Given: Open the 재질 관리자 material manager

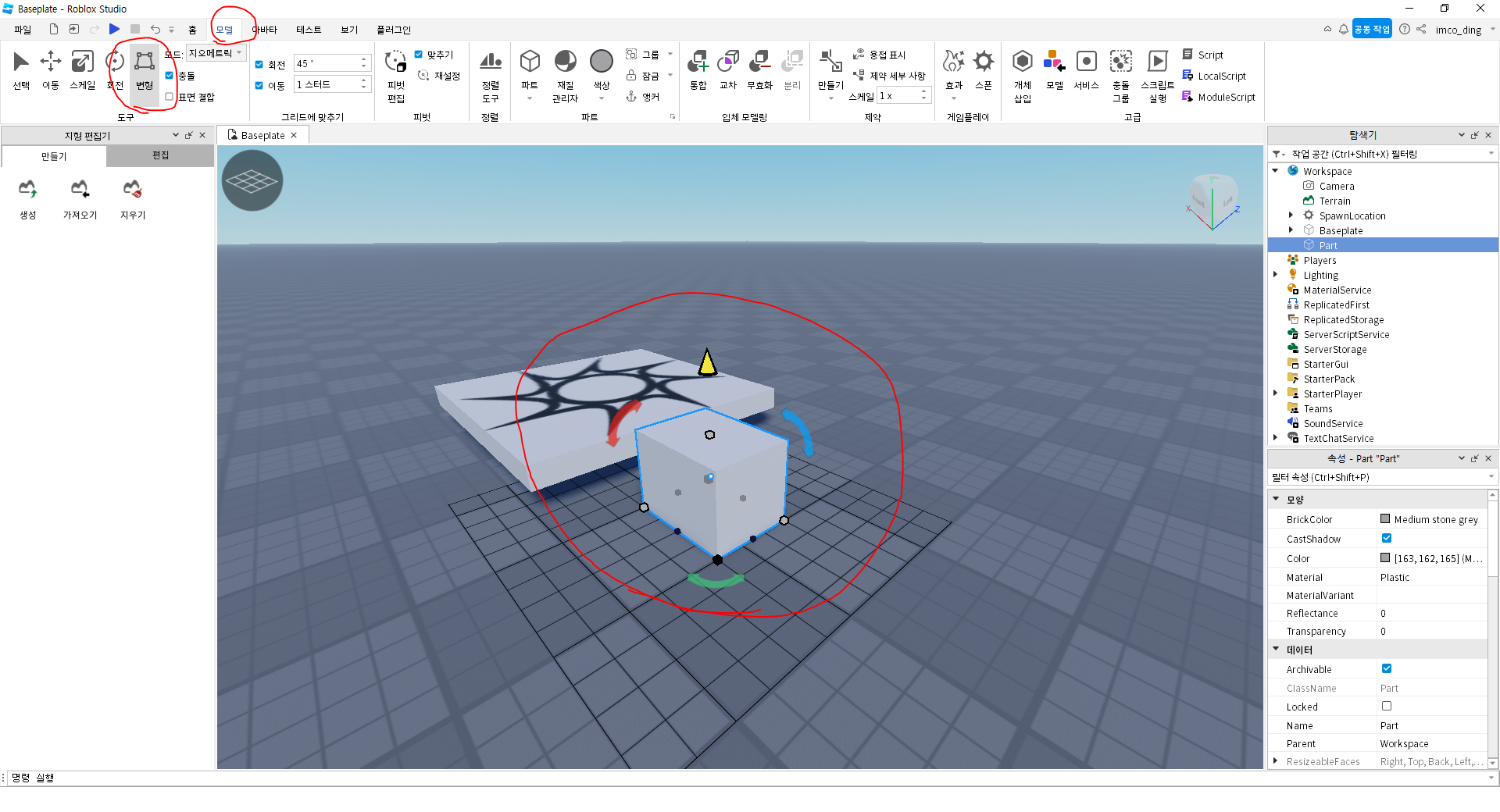Looking at the screenshot, I should [x=565, y=76].
